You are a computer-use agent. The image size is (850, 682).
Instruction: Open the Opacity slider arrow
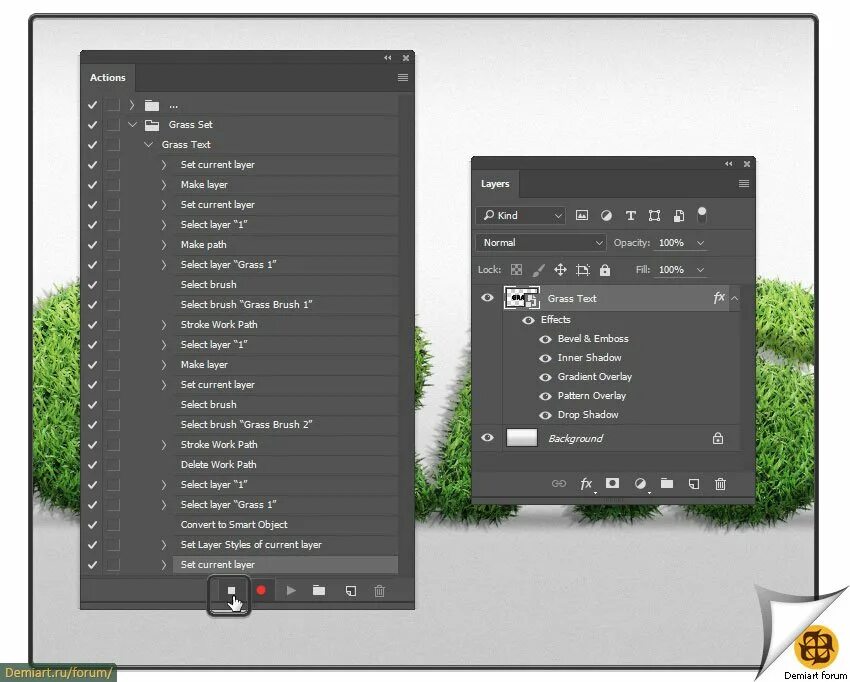pyautogui.click(x=700, y=242)
